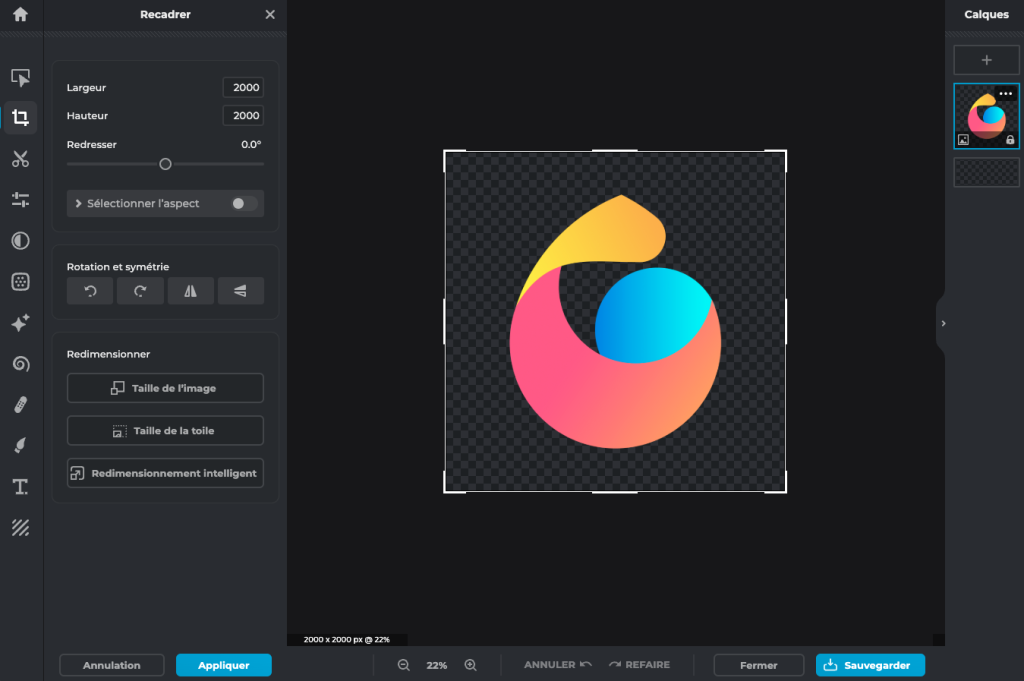
Task: Select the Liquify spiral tool
Action: point(20,364)
